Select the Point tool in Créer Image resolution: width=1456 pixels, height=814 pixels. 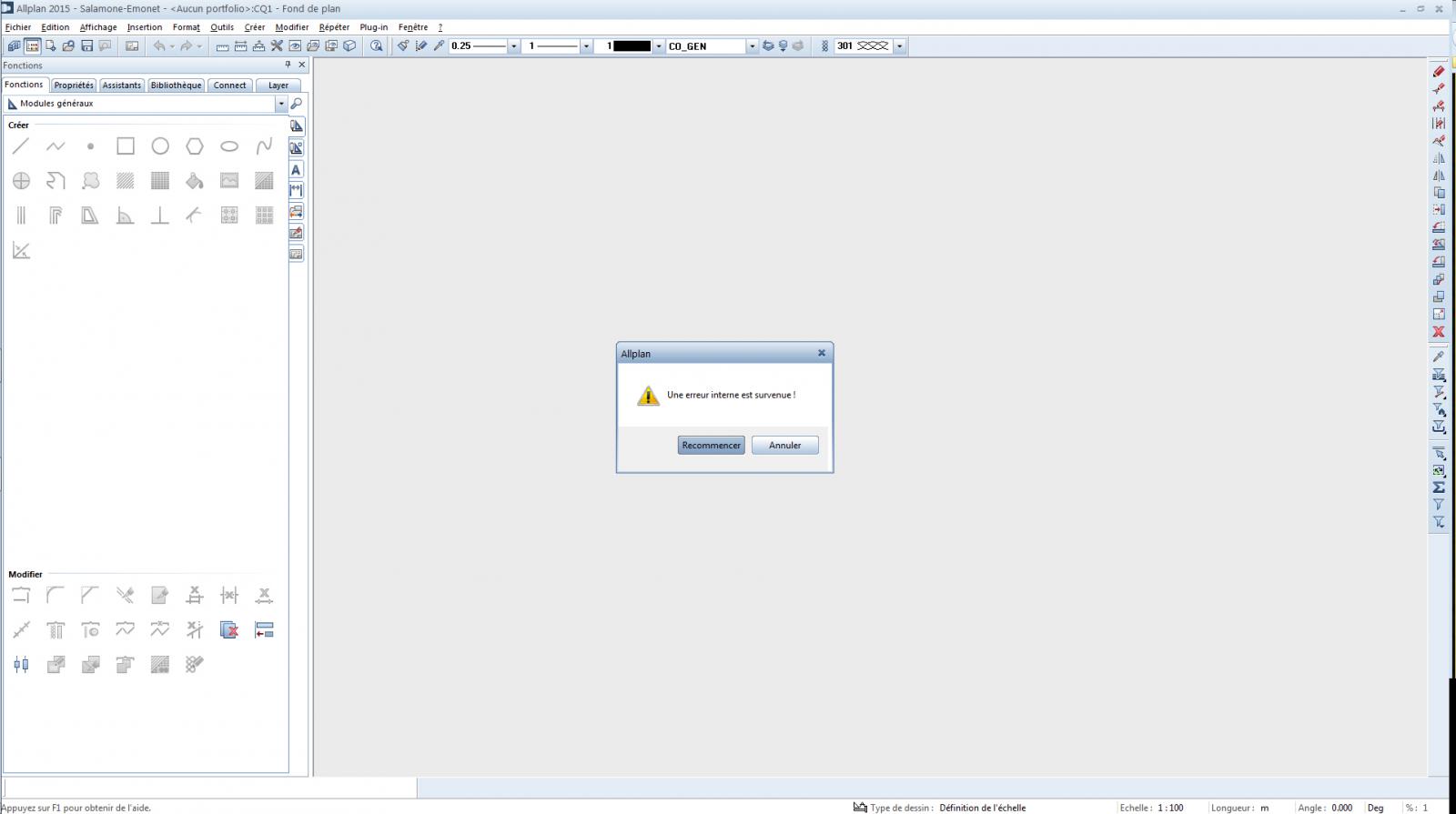coord(90,146)
